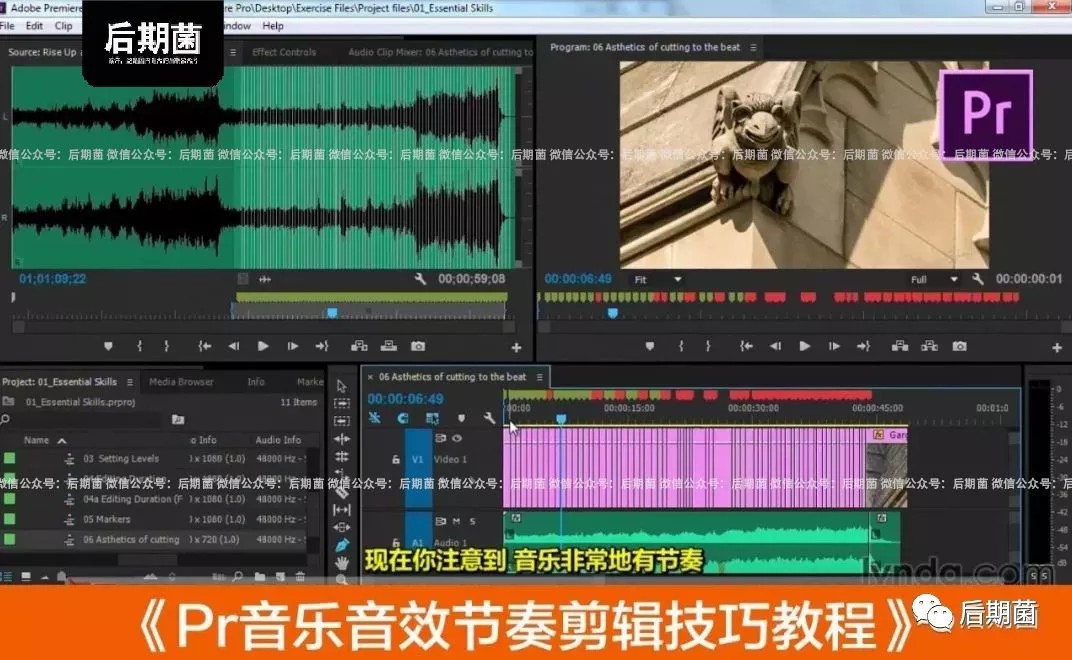Choose the Selection arrow tool

[x=342, y=386]
